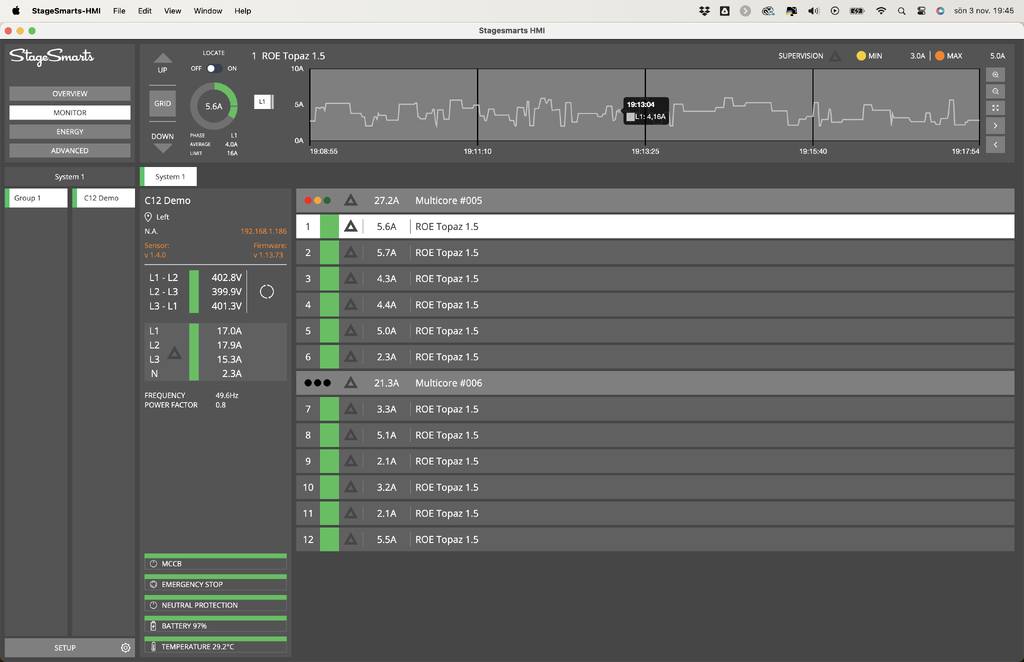Toggle supervision triangle on channel 6
This screenshot has height=662, width=1024.
(351, 357)
